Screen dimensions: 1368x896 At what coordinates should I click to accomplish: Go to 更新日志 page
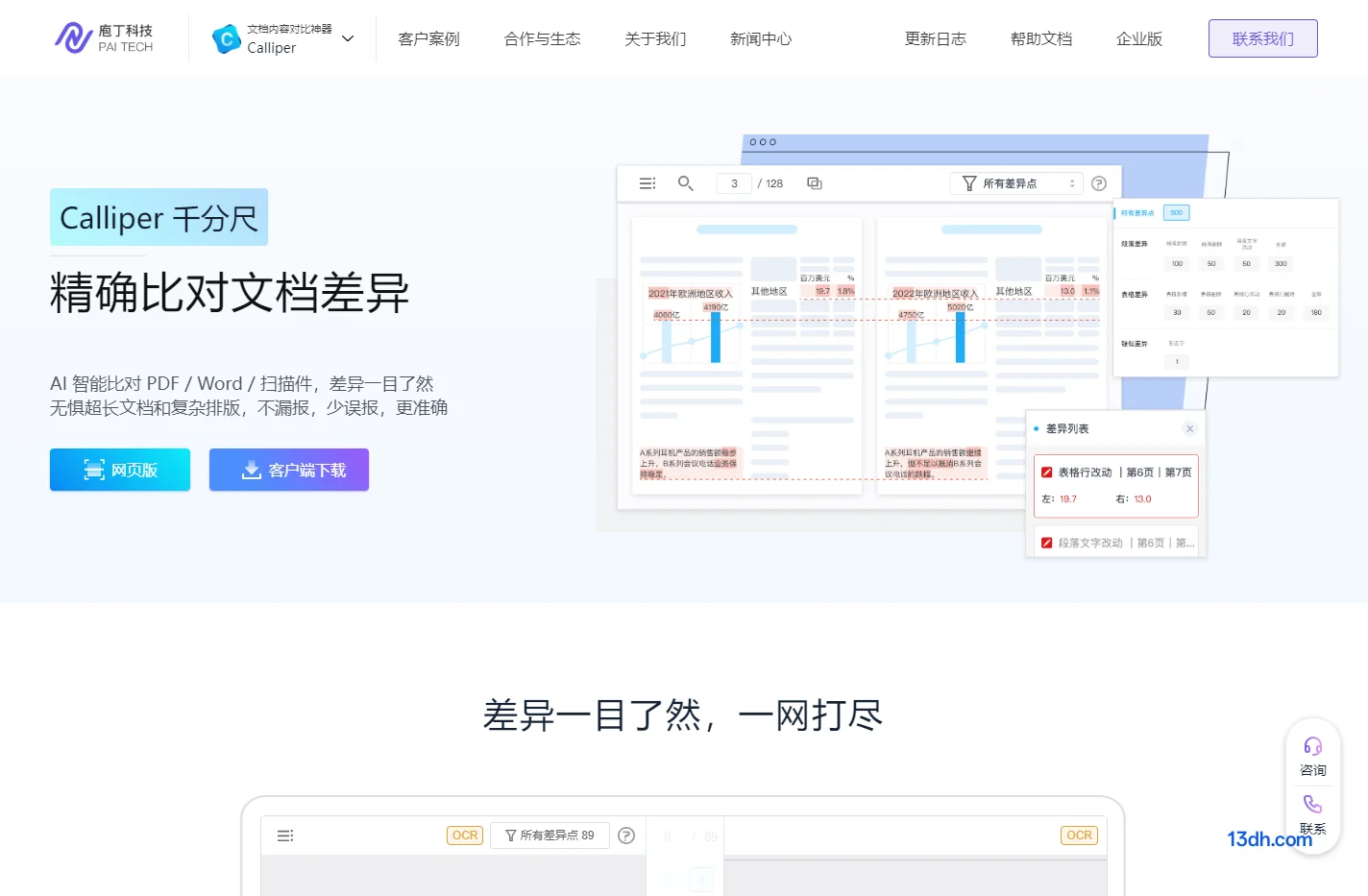(935, 38)
